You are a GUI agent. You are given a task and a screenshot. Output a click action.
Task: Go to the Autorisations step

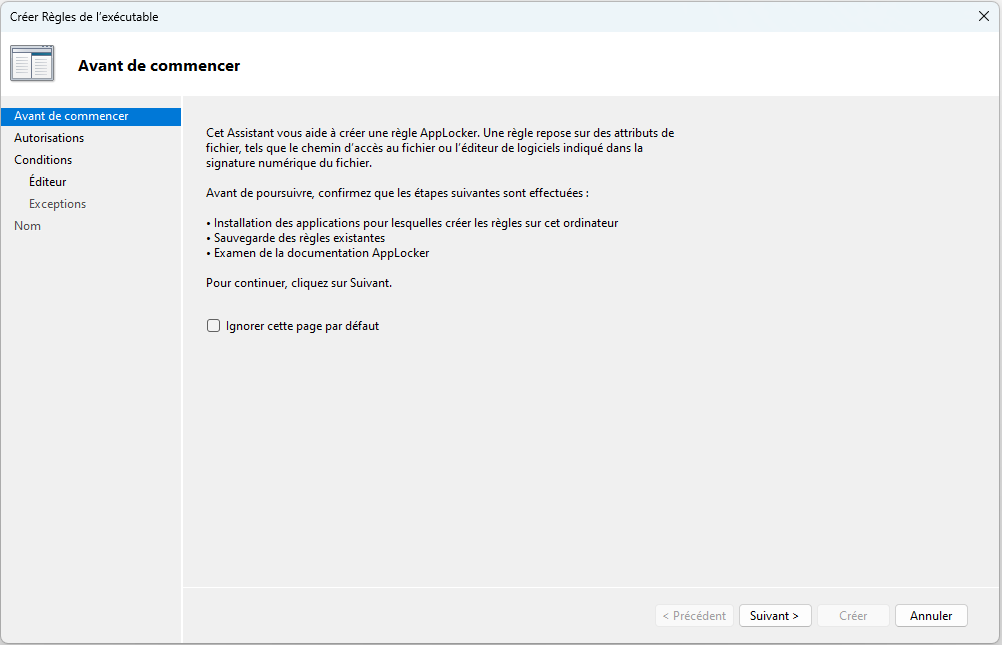(49, 138)
